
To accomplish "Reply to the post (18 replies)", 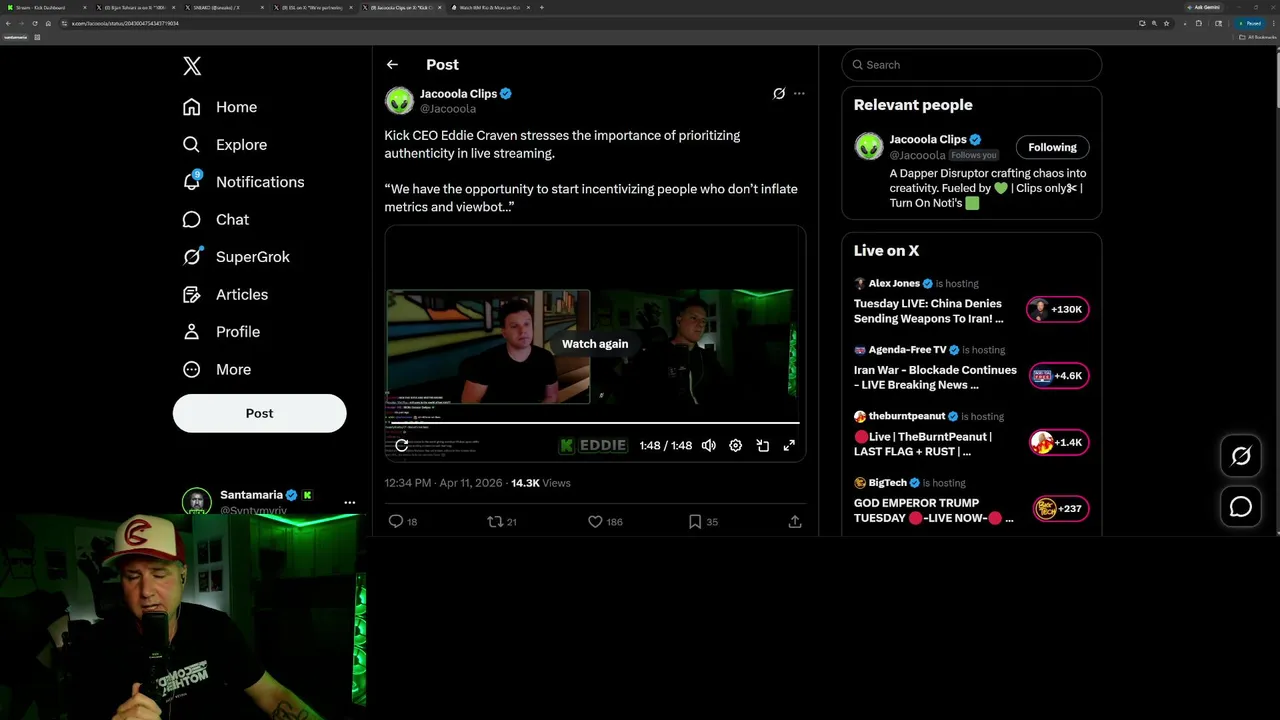I will pos(403,521).
